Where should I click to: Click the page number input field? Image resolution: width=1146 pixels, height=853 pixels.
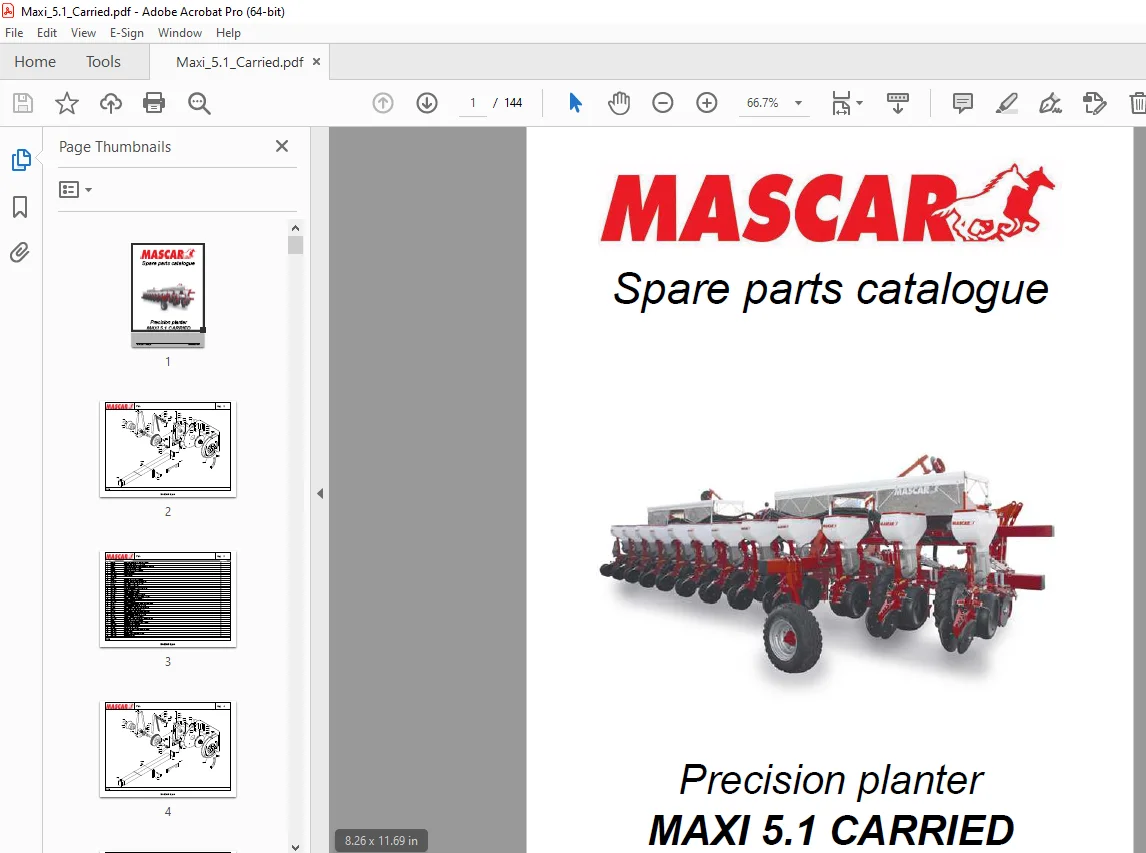point(473,103)
